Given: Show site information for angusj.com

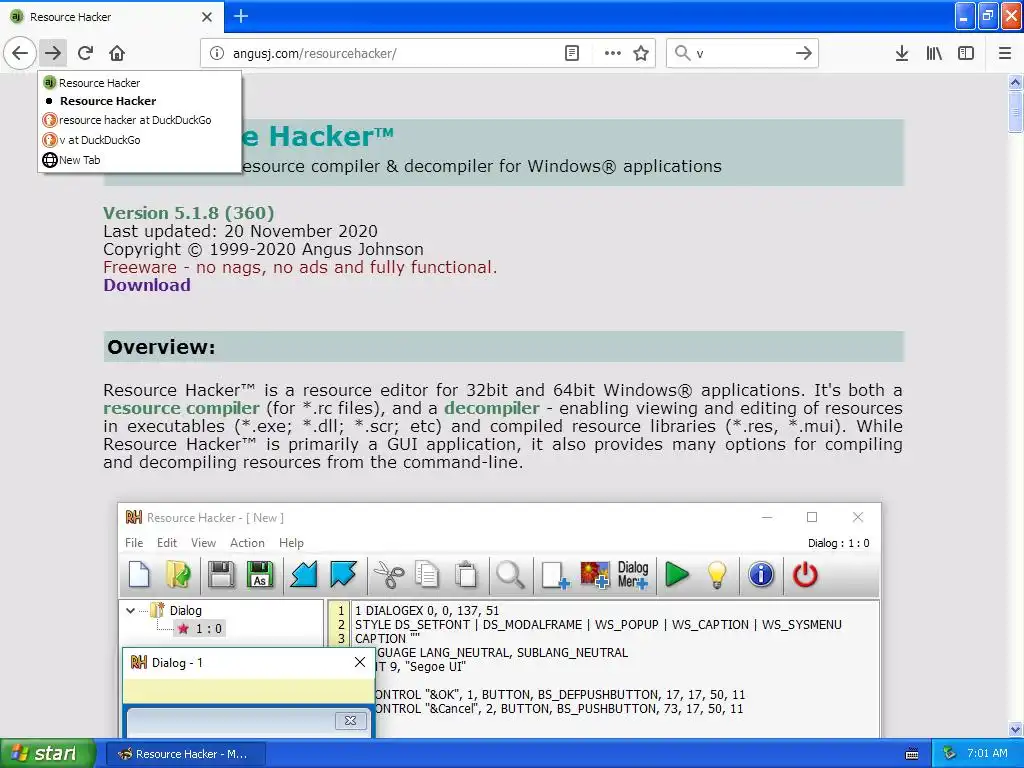Looking at the screenshot, I should [x=217, y=53].
